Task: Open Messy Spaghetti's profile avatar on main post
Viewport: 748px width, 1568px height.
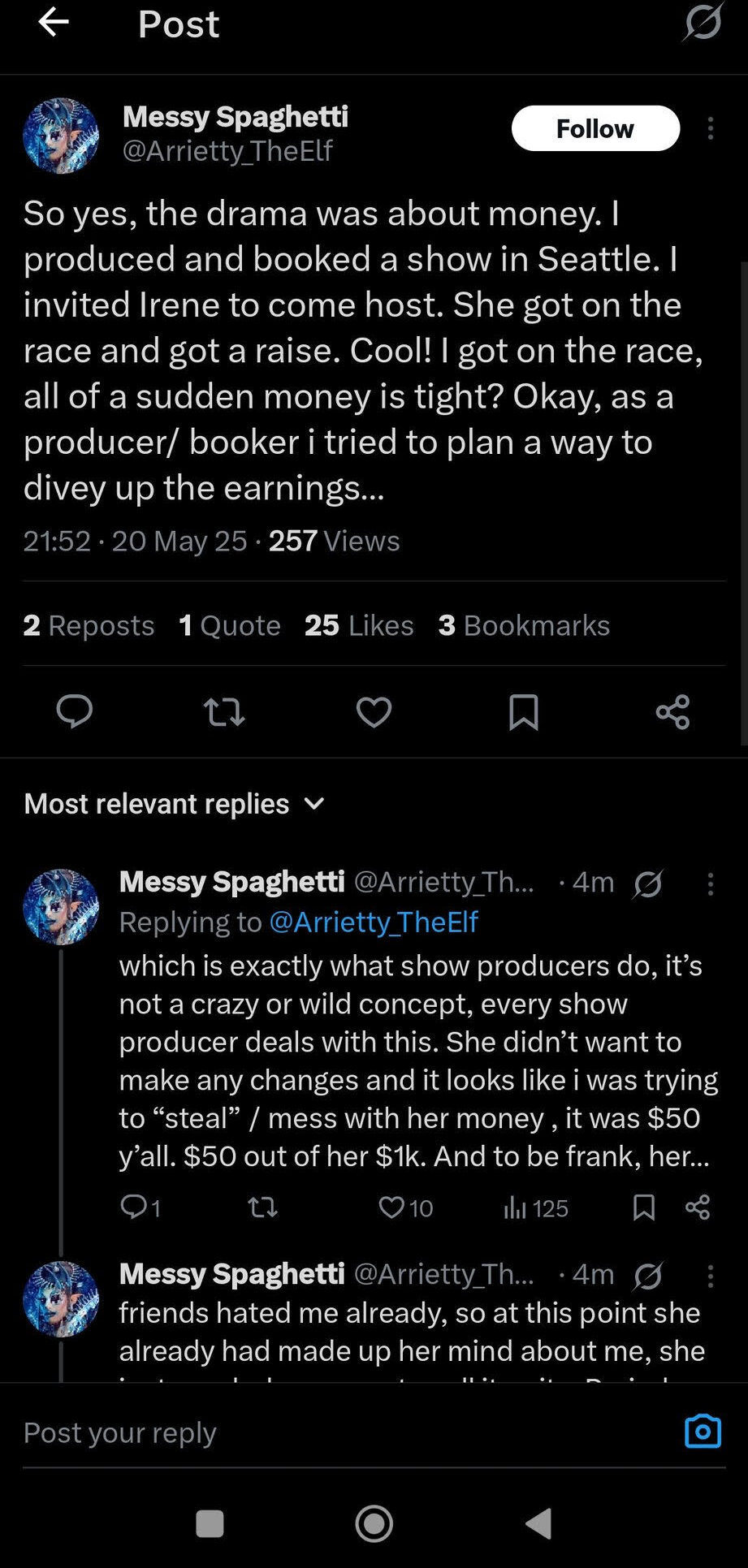Action: tap(61, 136)
